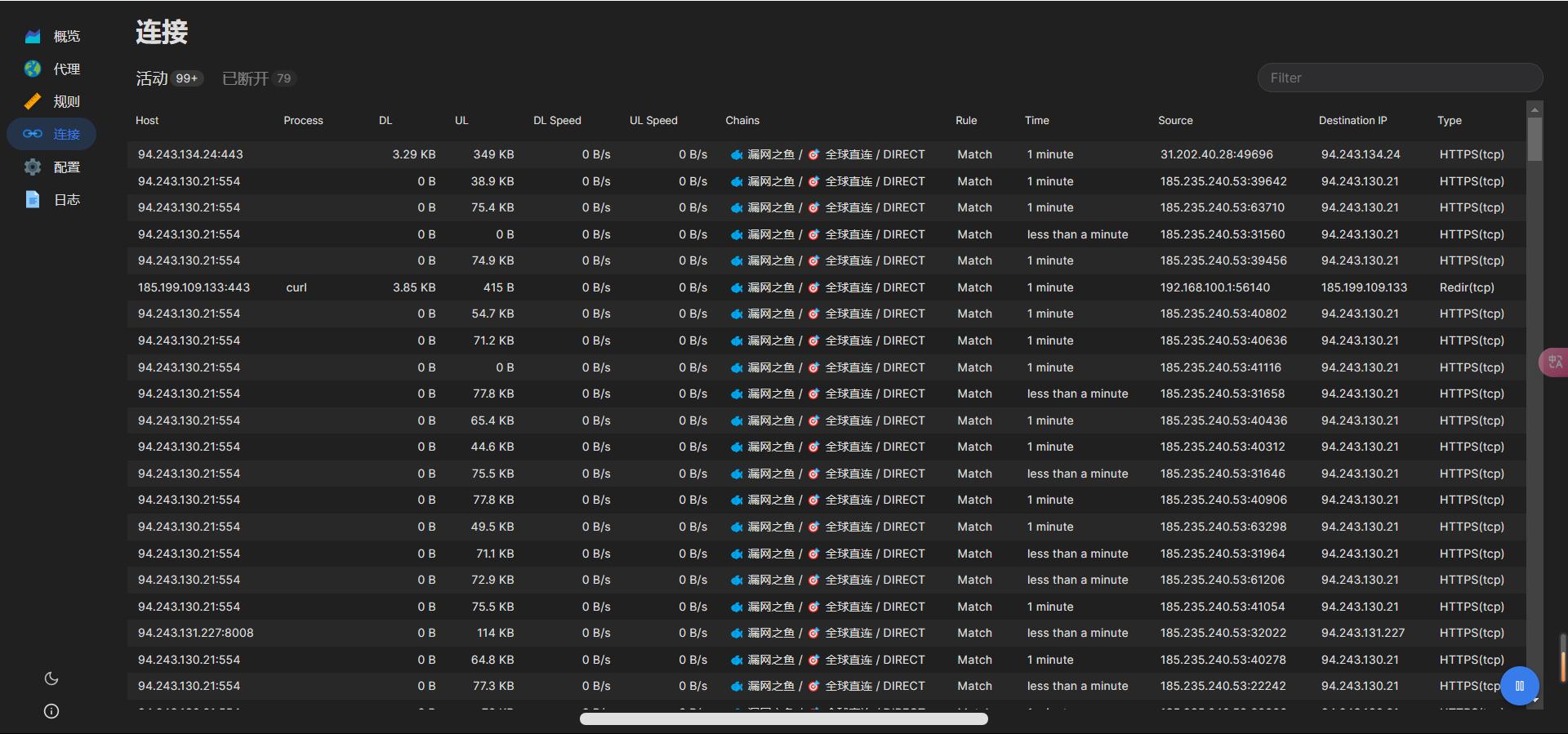1568x734 pixels.
Task: Select the 连接 connections link icon
Action: click(x=33, y=134)
